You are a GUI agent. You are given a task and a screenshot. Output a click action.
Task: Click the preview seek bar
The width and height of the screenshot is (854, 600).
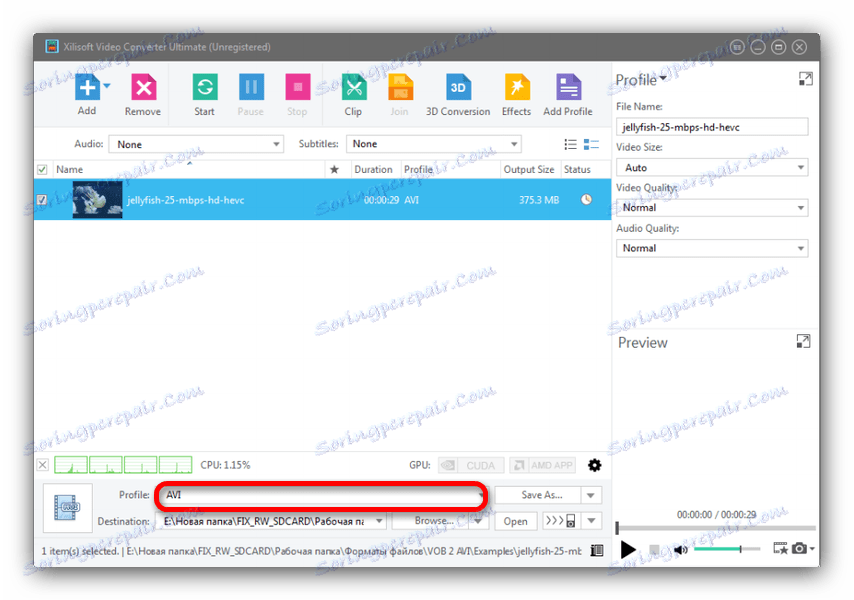point(716,528)
